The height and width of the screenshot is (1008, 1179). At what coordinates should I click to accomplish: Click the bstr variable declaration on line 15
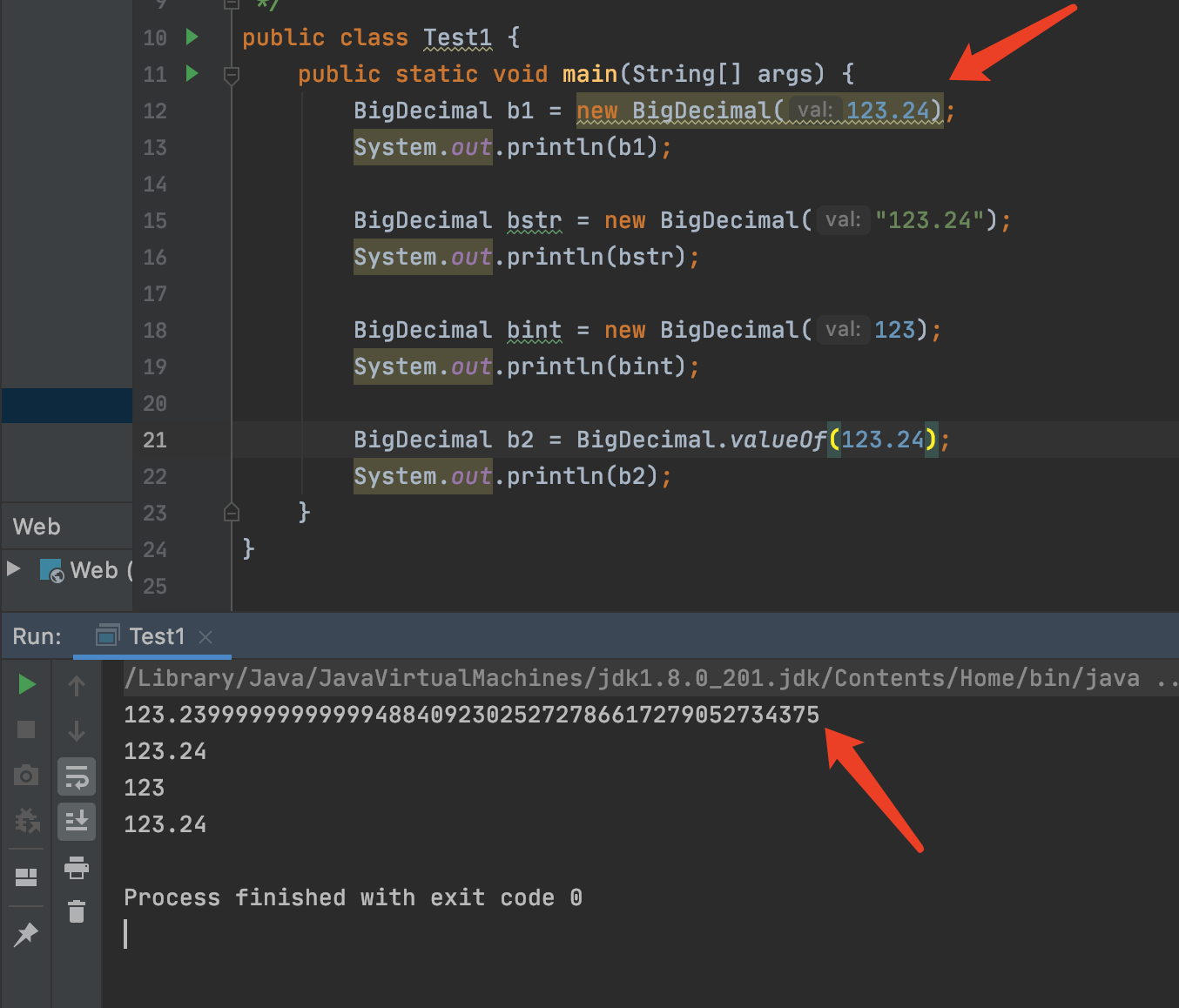[535, 220]
